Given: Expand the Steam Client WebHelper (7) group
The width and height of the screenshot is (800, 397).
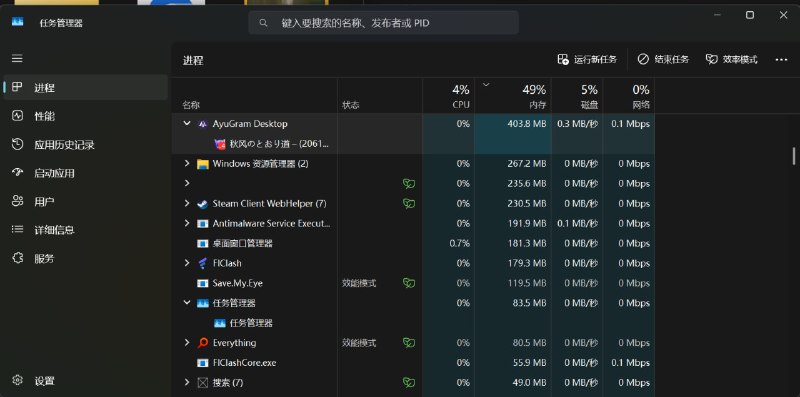Looking at the screenshot, I should [187, 203].
